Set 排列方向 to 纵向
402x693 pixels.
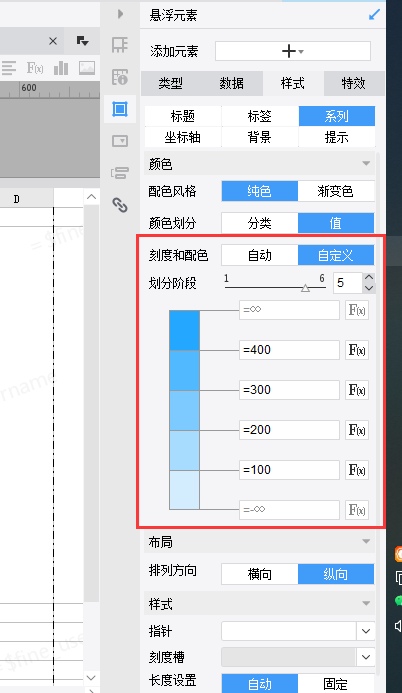point(336,574)
